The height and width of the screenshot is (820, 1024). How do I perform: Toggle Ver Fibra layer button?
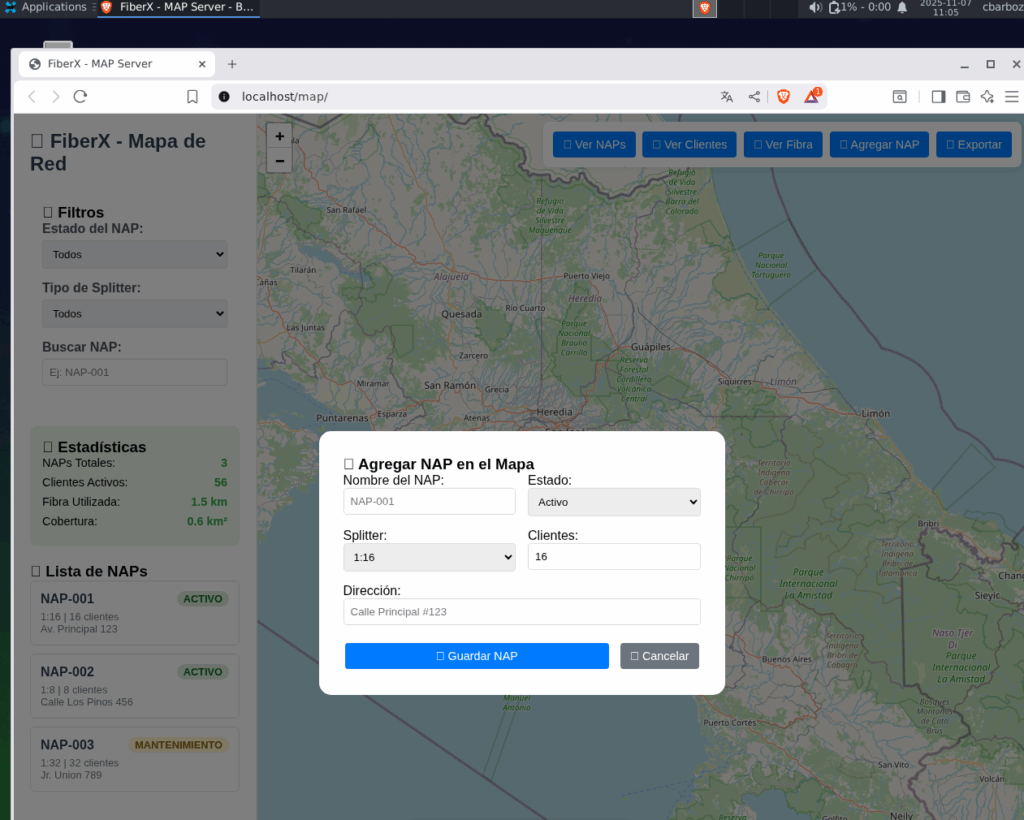pyautogui.click(x=784, y=145)
